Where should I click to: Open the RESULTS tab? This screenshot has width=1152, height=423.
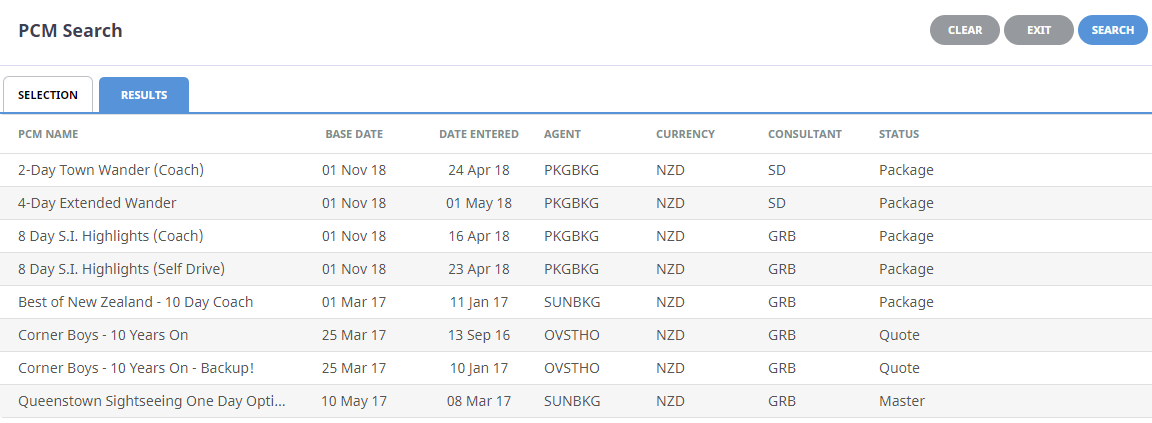(144, 95)
